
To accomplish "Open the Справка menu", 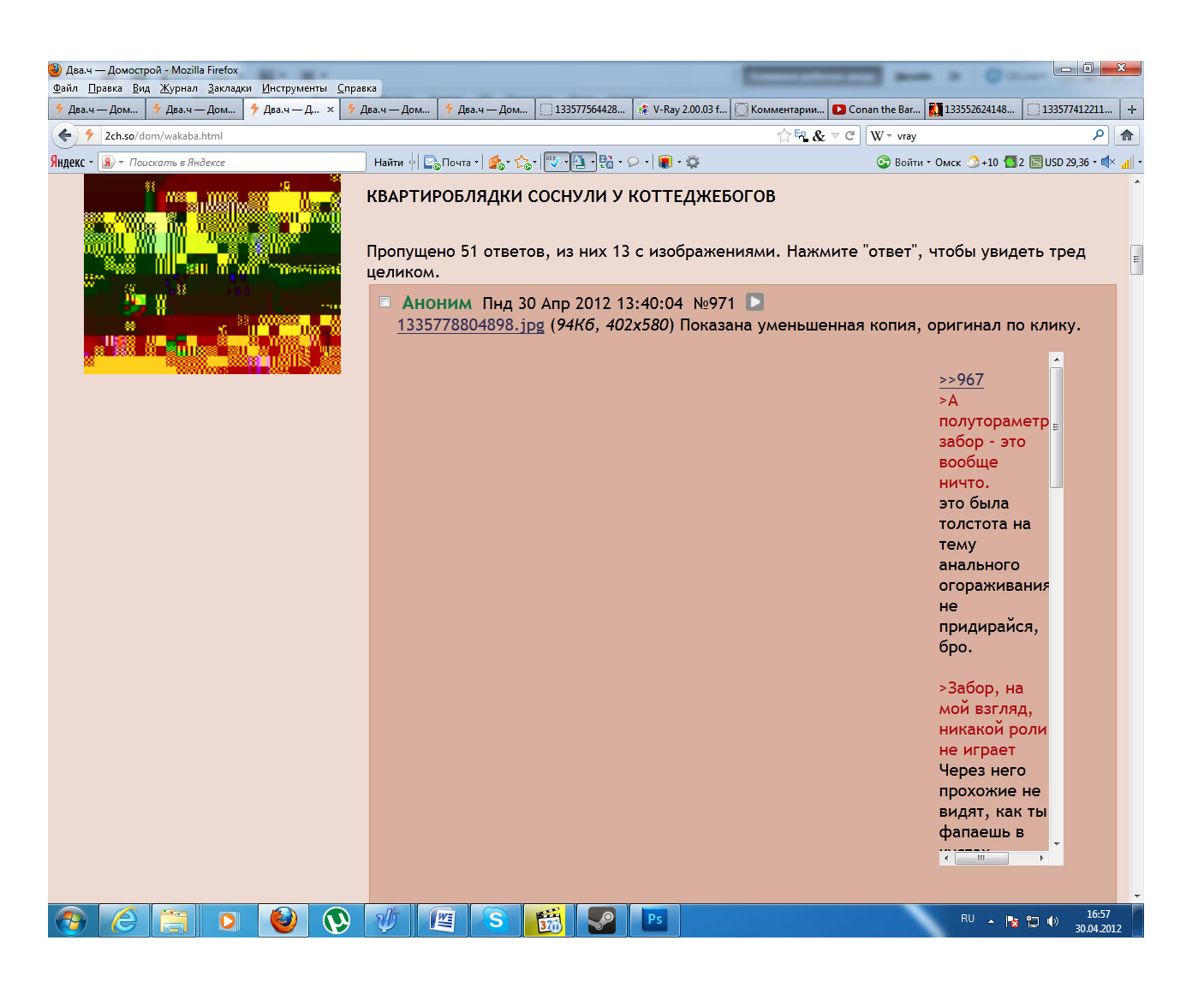I will click(356, 88).
